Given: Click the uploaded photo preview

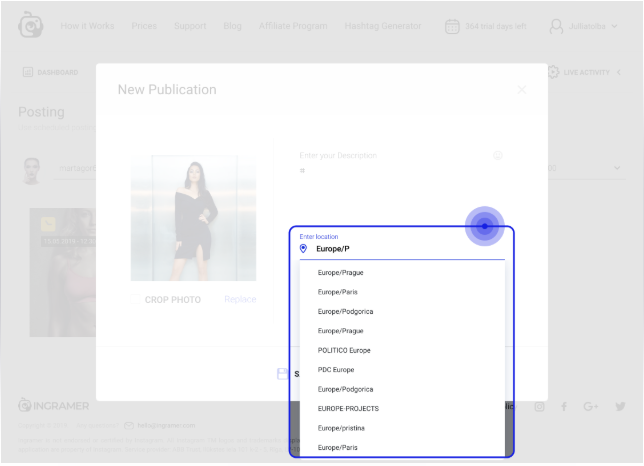Looking at the screenshot, I should coord(193,218).
